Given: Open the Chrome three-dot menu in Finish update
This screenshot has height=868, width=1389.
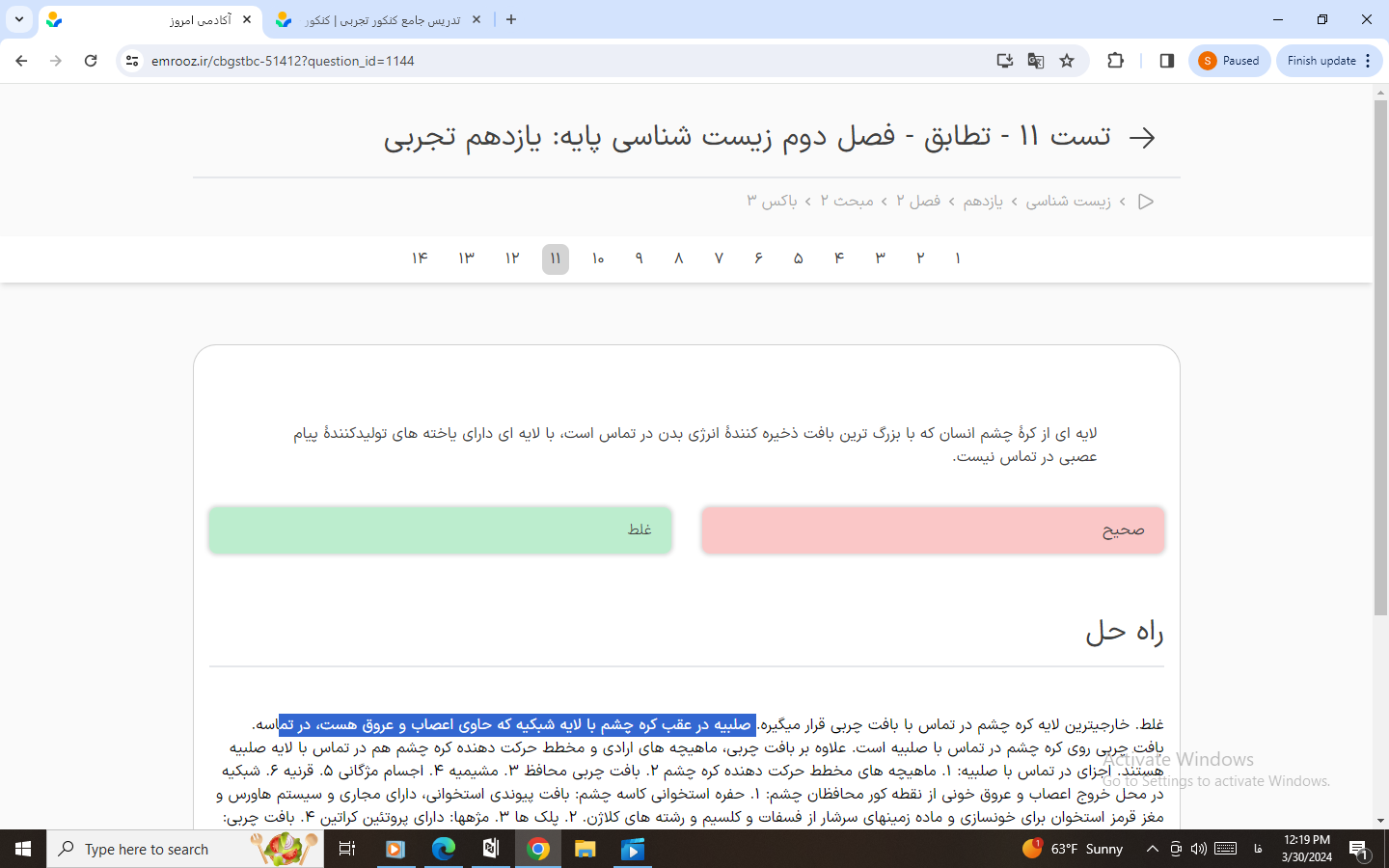Looking at the screenshot, I should [1368, 61].
